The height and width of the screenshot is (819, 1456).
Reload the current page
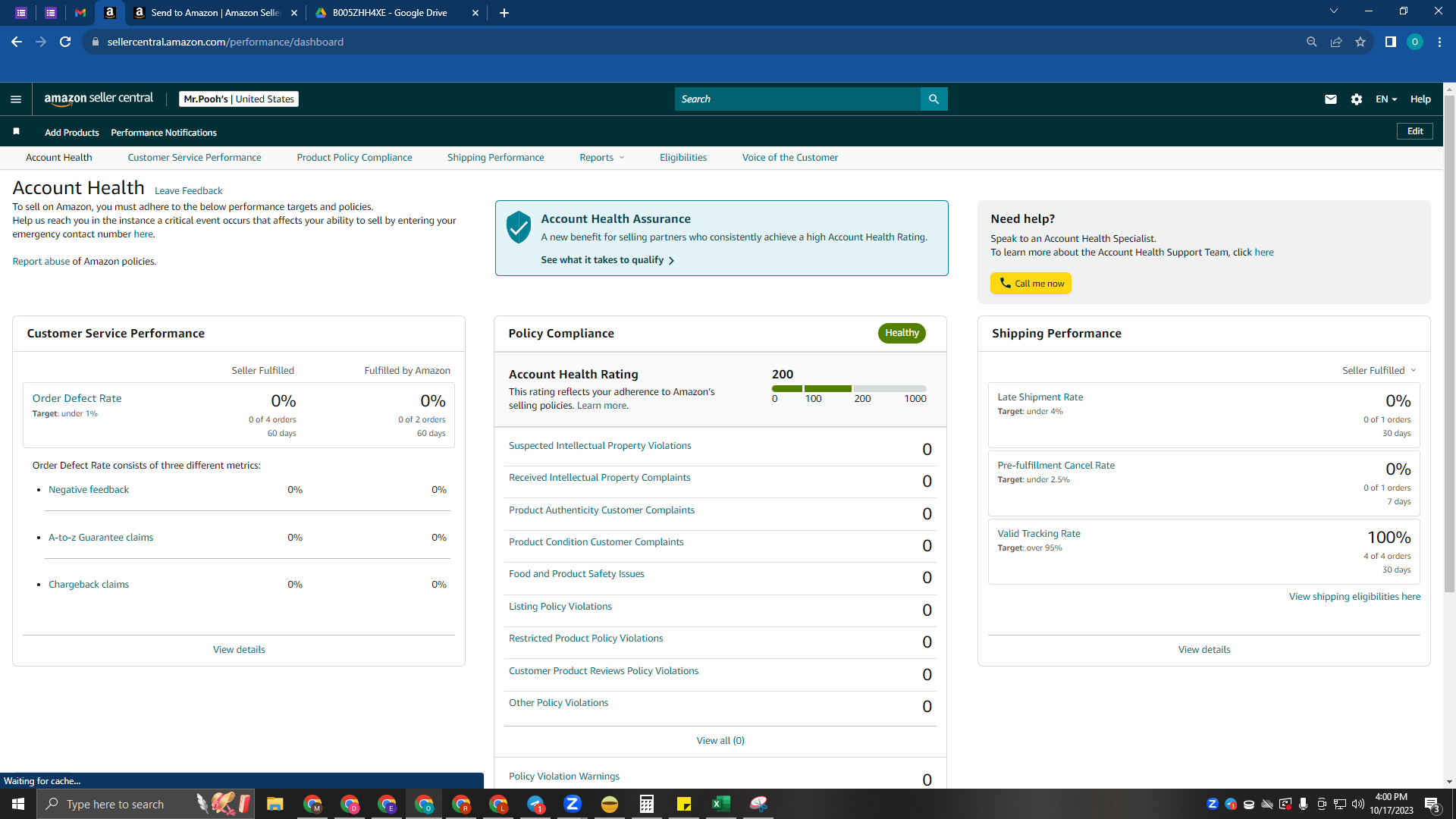65,42
